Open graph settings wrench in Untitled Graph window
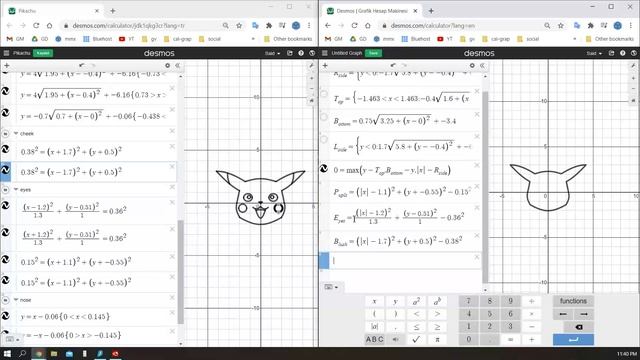 (x=633, y=65)
